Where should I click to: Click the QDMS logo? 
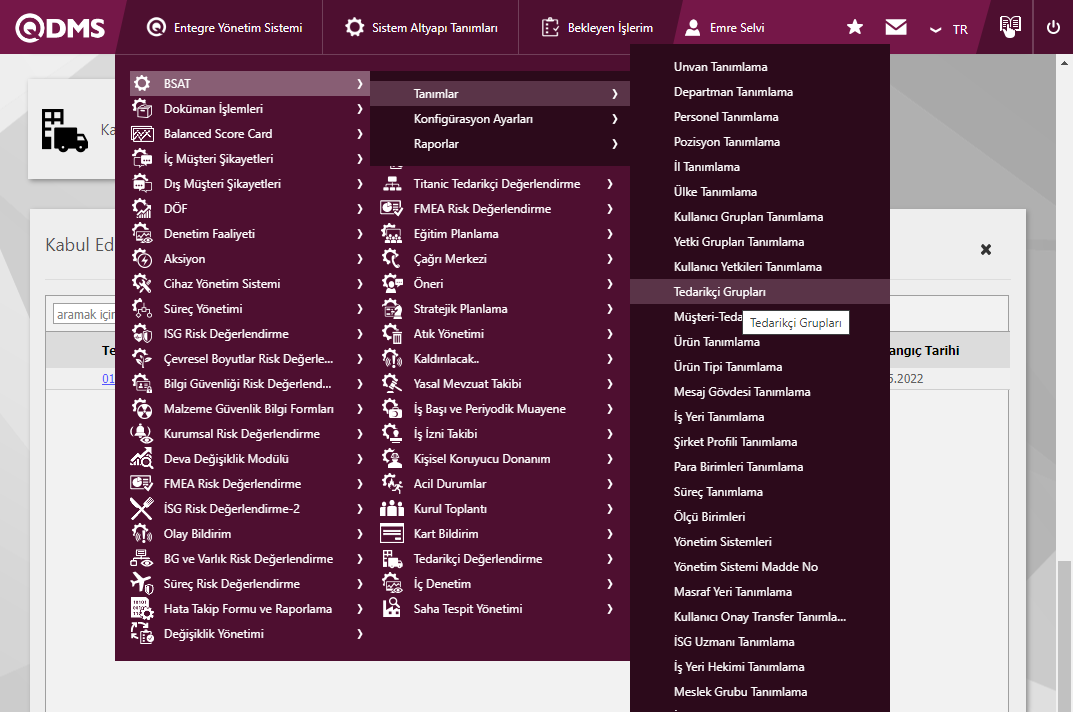pyautogui.click(x=60, y=28)
